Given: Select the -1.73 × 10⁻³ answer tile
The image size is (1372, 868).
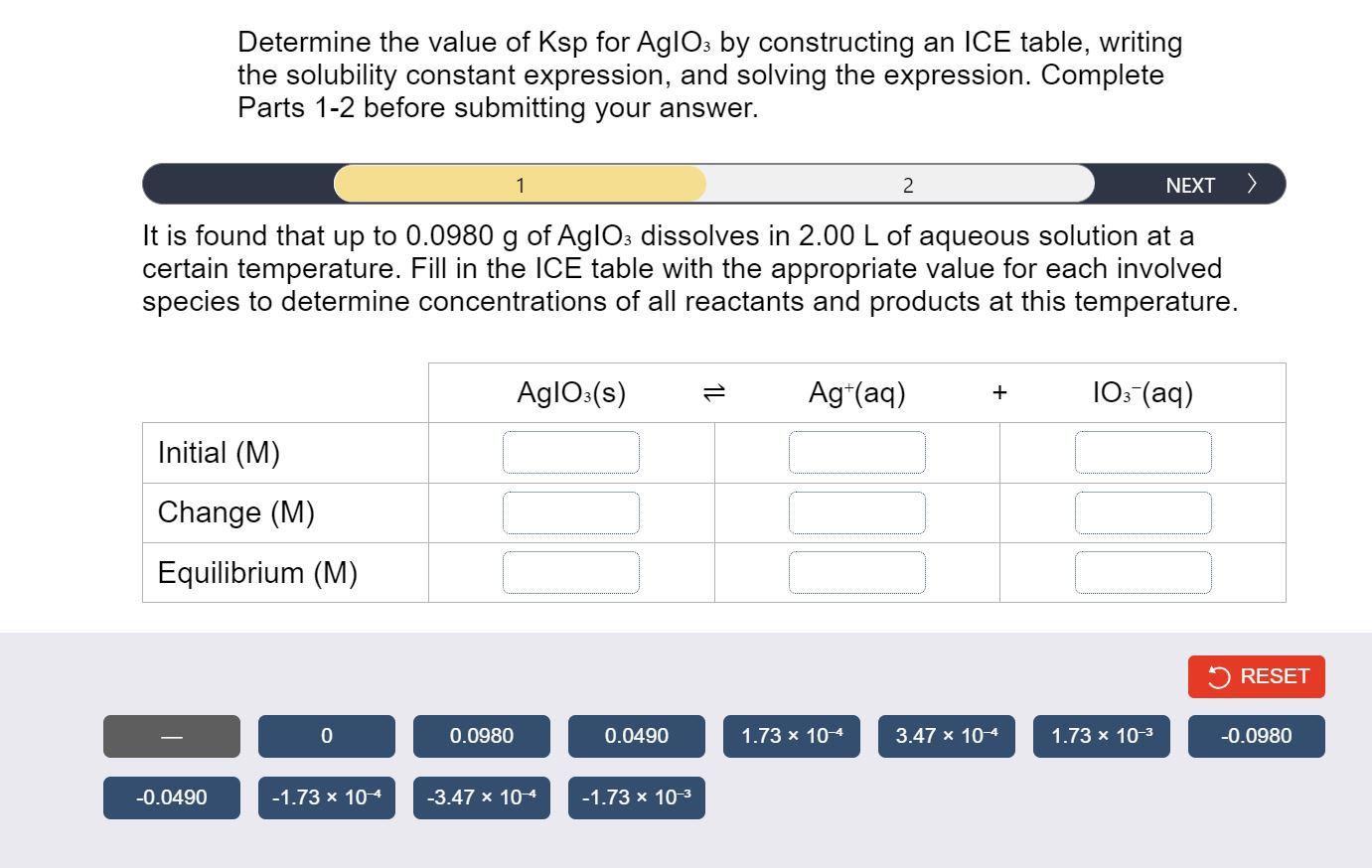Looking at the screenshot, I should pyautogui.click(x=636, y=796).
